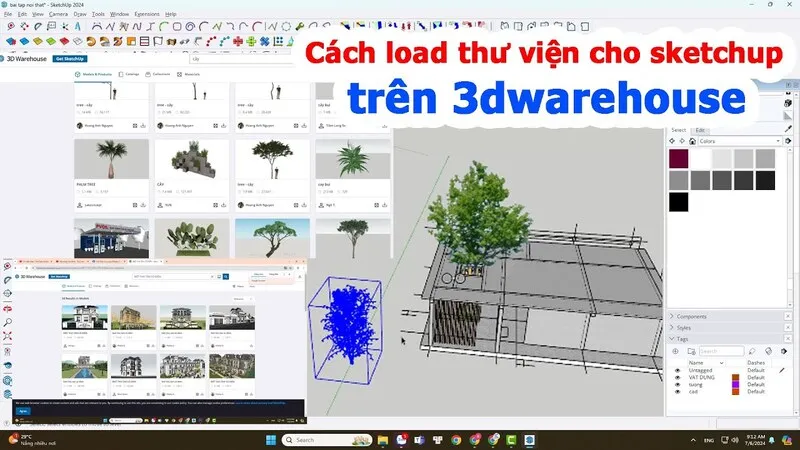Click the Get SketchUp button

pos(70,59)
